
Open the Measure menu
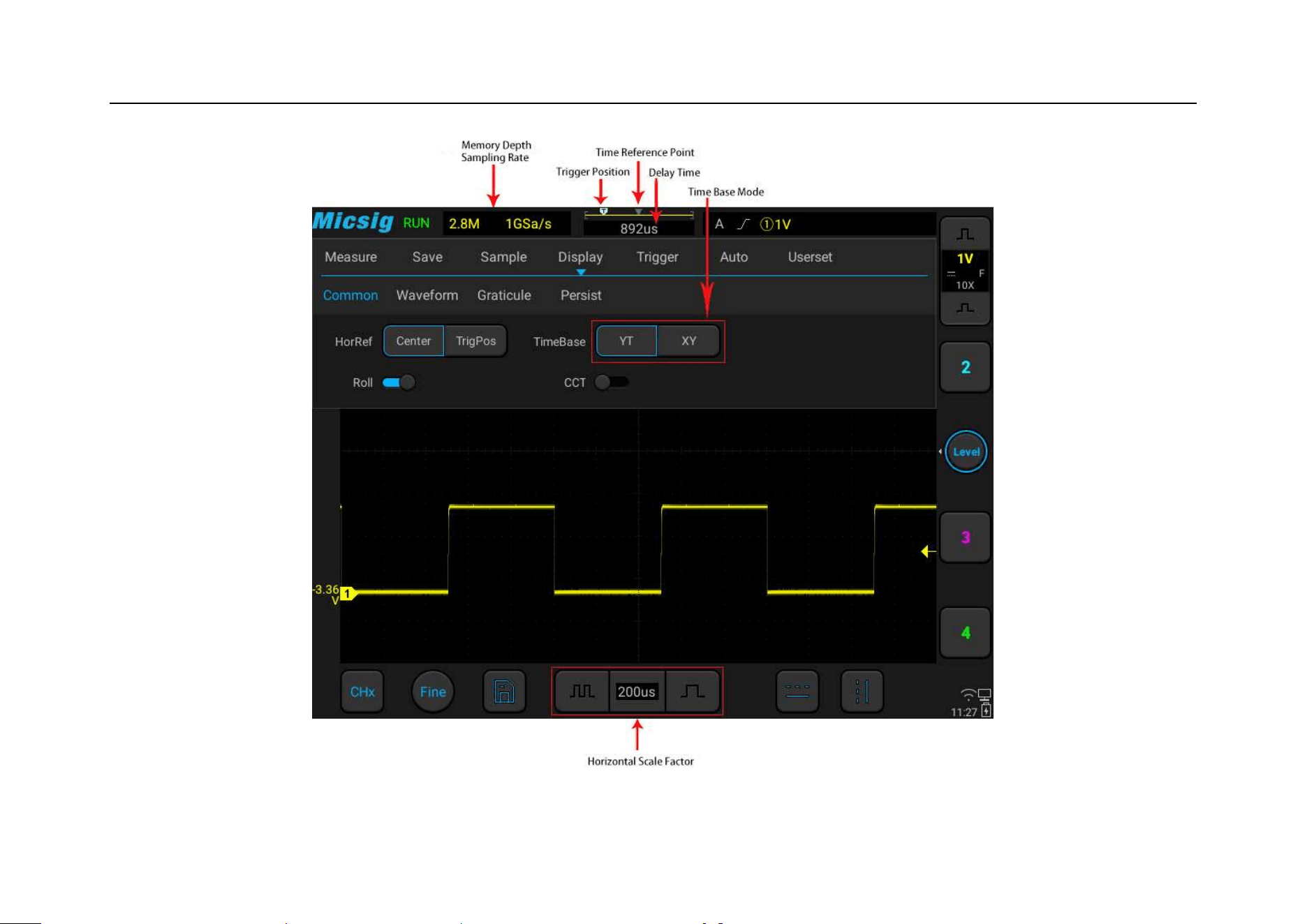350,257
